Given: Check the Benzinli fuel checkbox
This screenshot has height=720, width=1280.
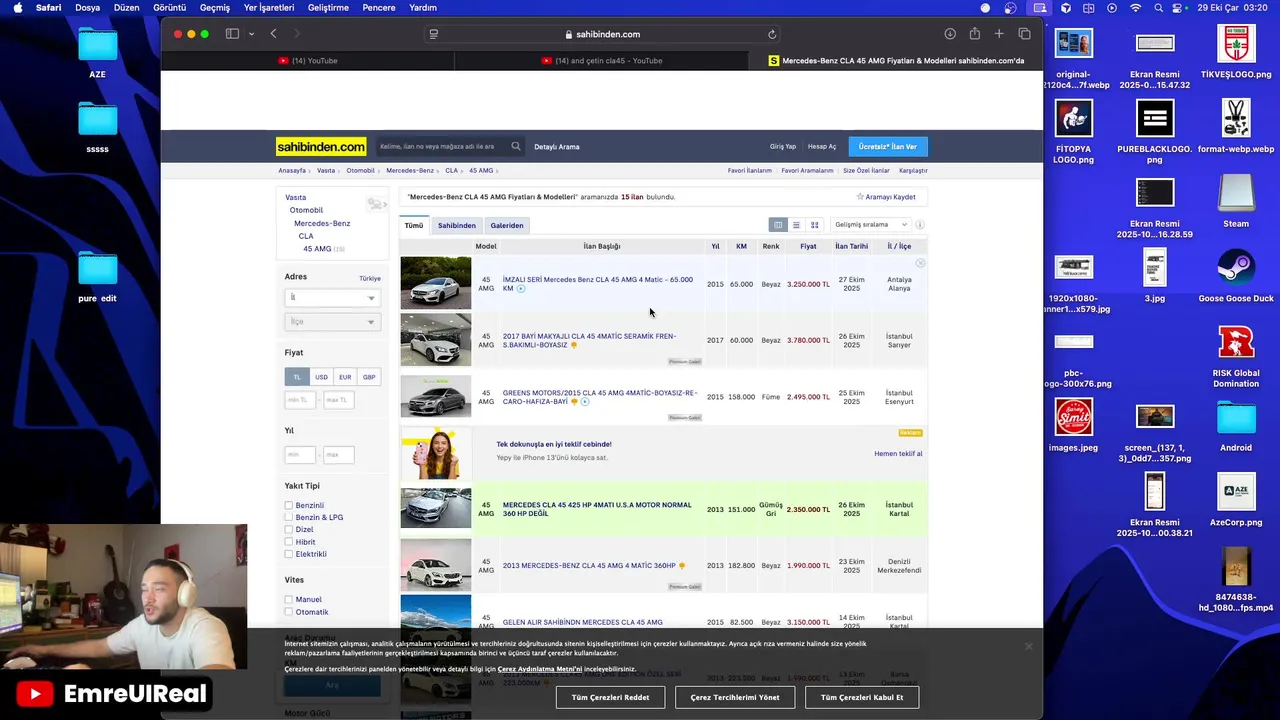Looking at the screenshot, I should point(289,505).
